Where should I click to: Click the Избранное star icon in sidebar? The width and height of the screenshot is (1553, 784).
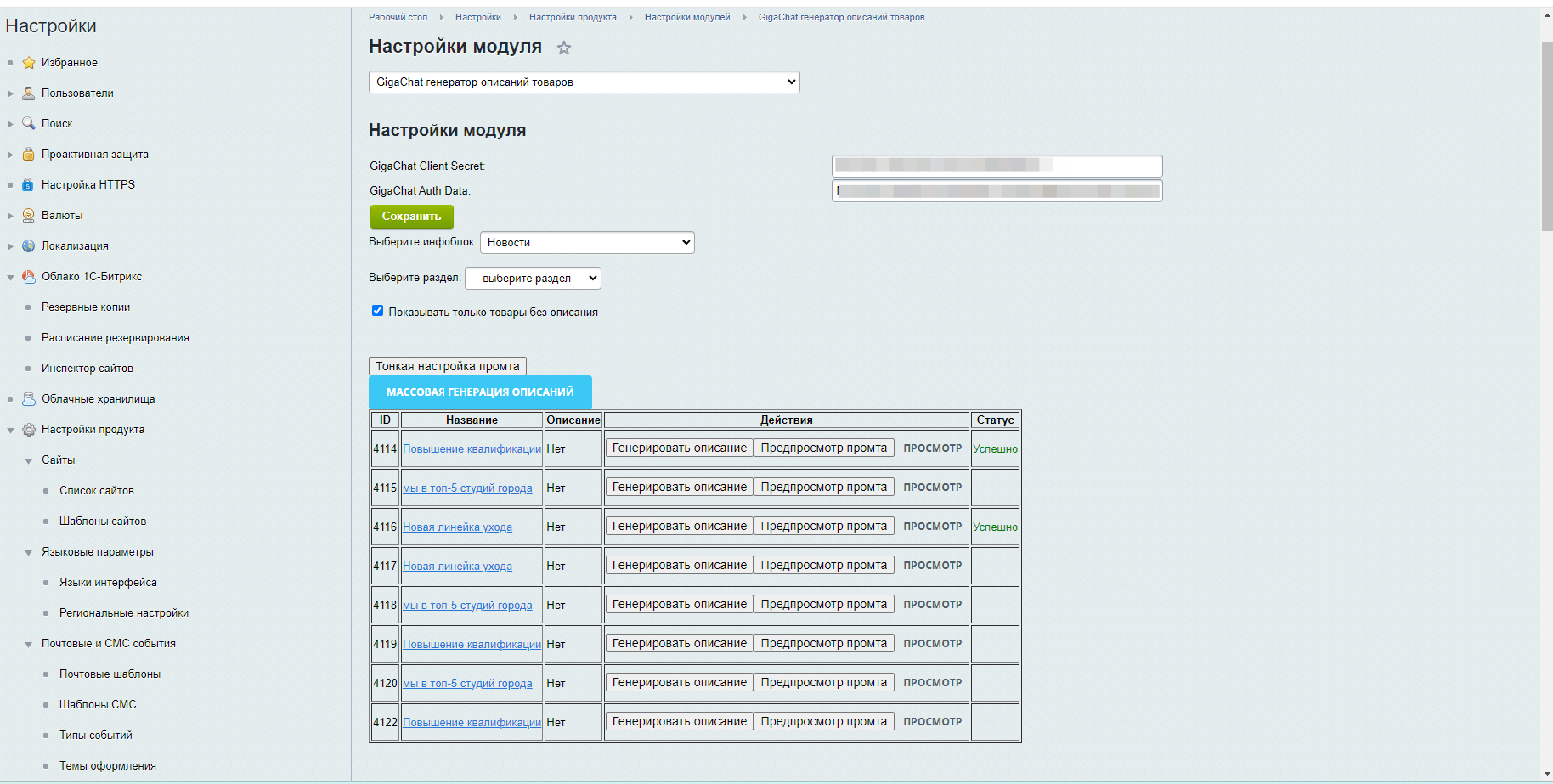click(29, 63)
